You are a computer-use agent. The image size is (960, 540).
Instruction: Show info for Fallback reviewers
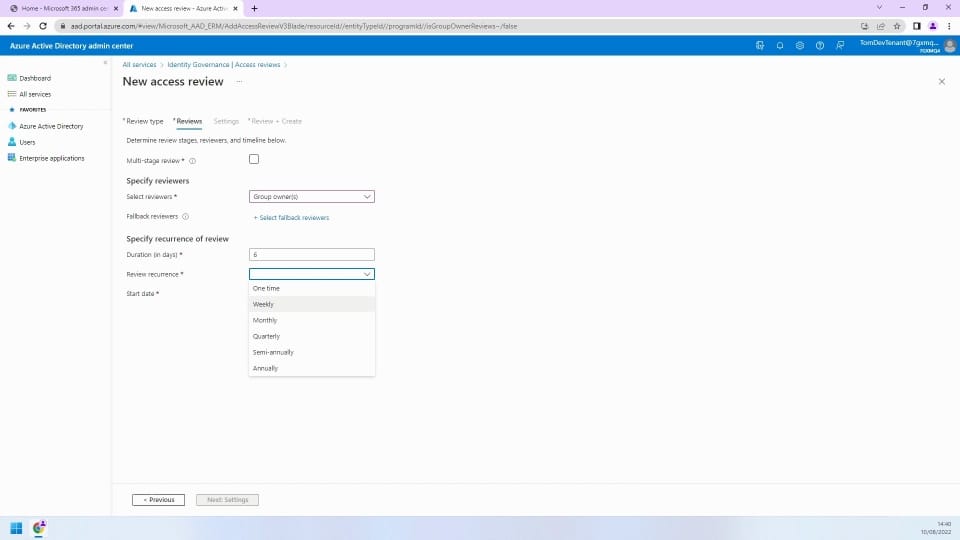[186, 217]
